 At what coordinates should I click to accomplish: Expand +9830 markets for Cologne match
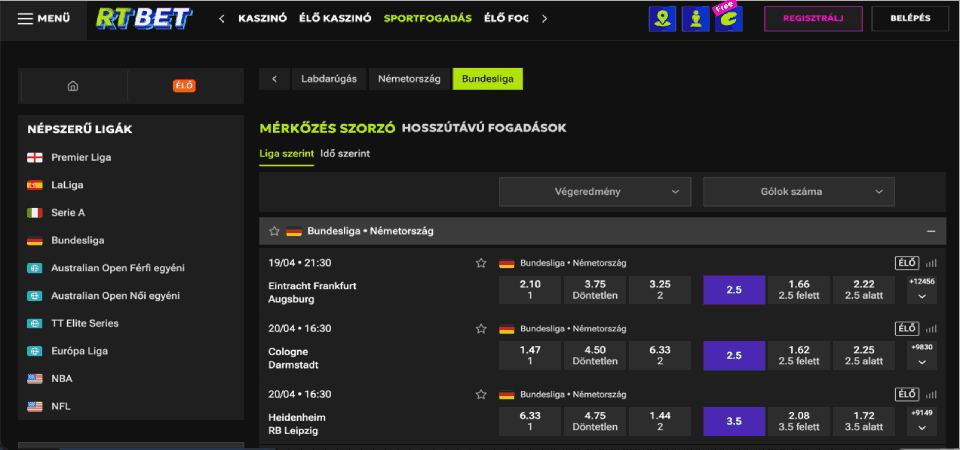922,355
